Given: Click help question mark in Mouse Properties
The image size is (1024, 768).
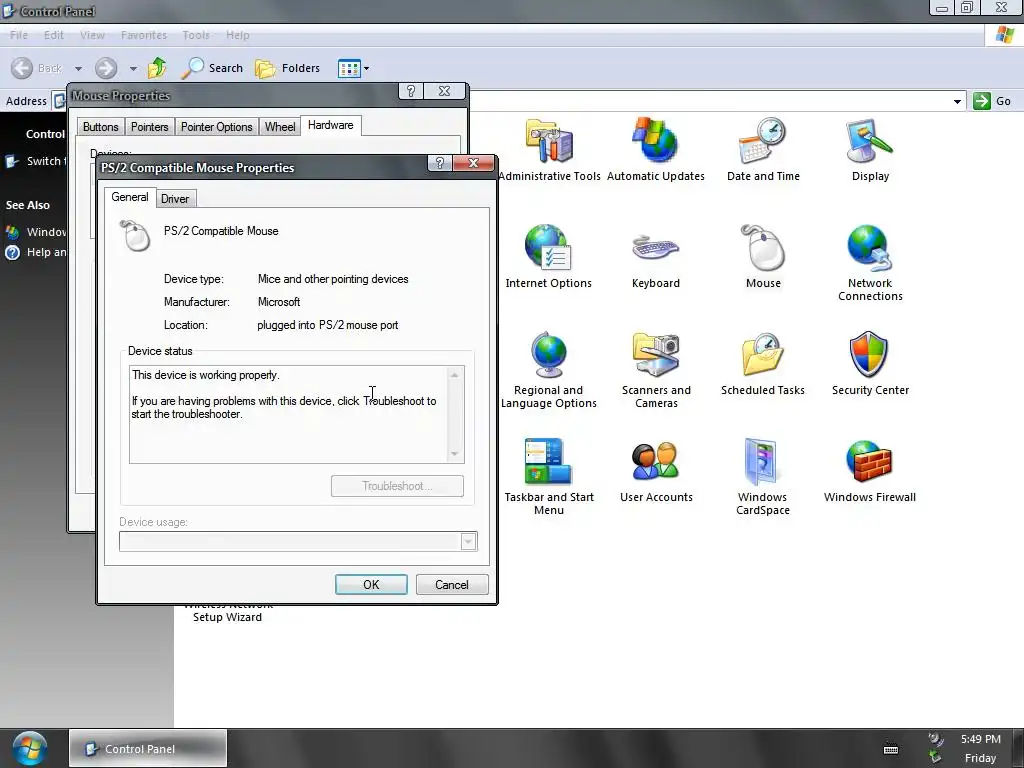Looking at the screenshot, I should [x=411, y=91].
